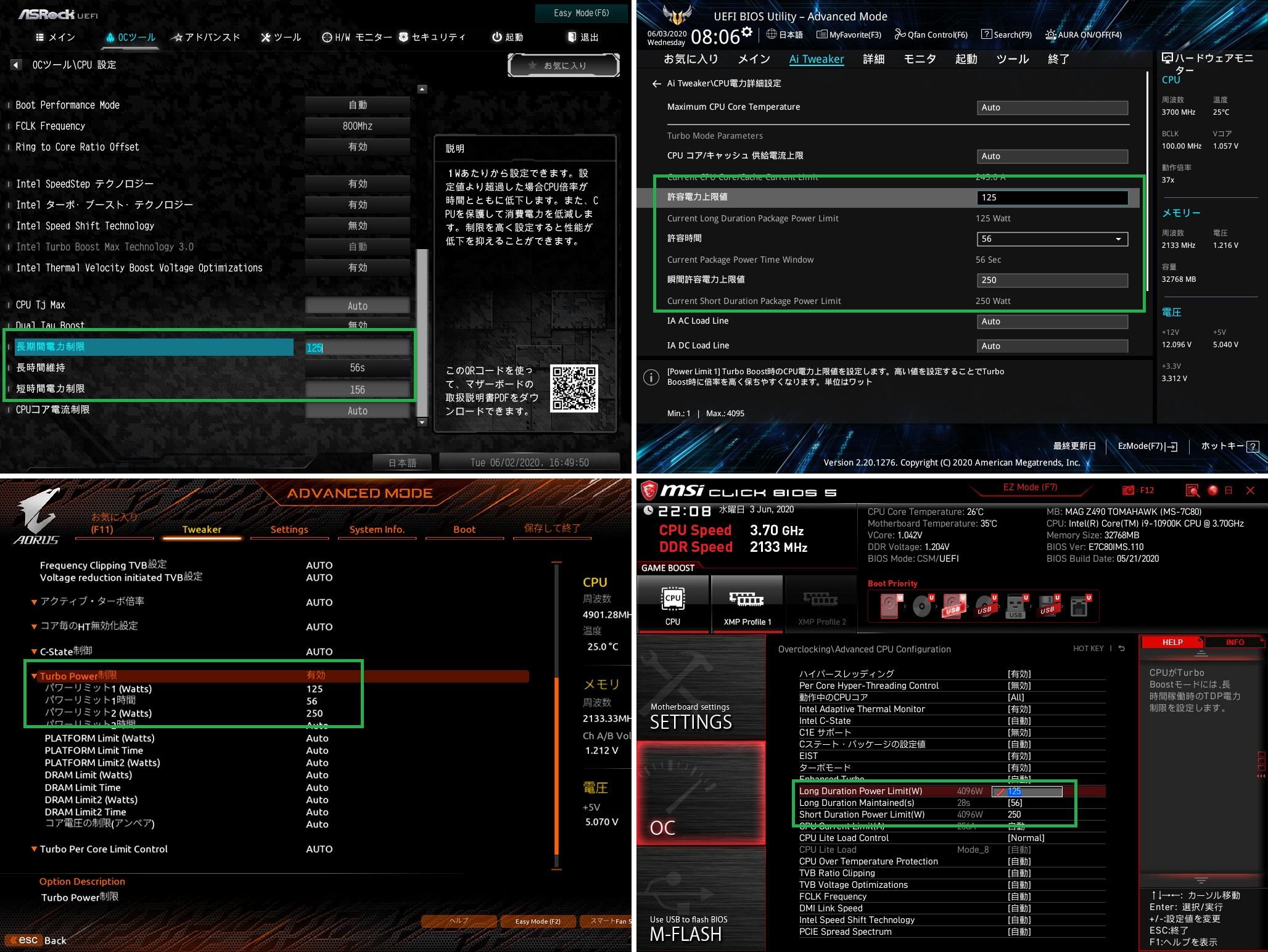Click the MSI red globe language icon
The height and width of the screenshot is (952, 1268).
click(1212, 490)
